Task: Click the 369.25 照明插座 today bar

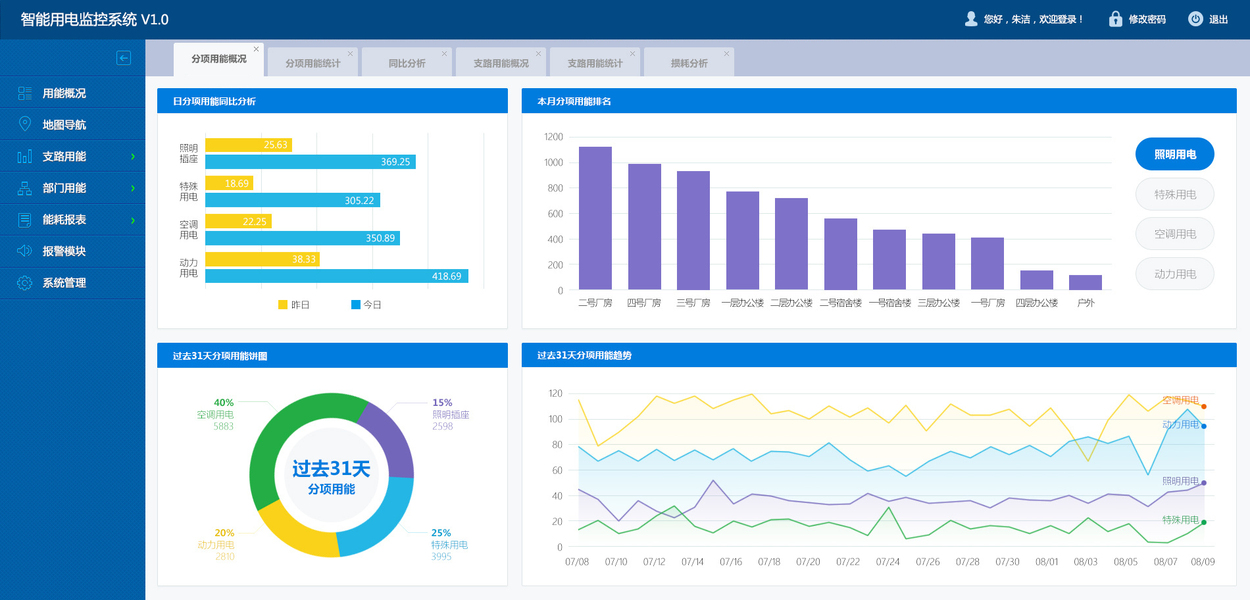Action: coord(311,162)
